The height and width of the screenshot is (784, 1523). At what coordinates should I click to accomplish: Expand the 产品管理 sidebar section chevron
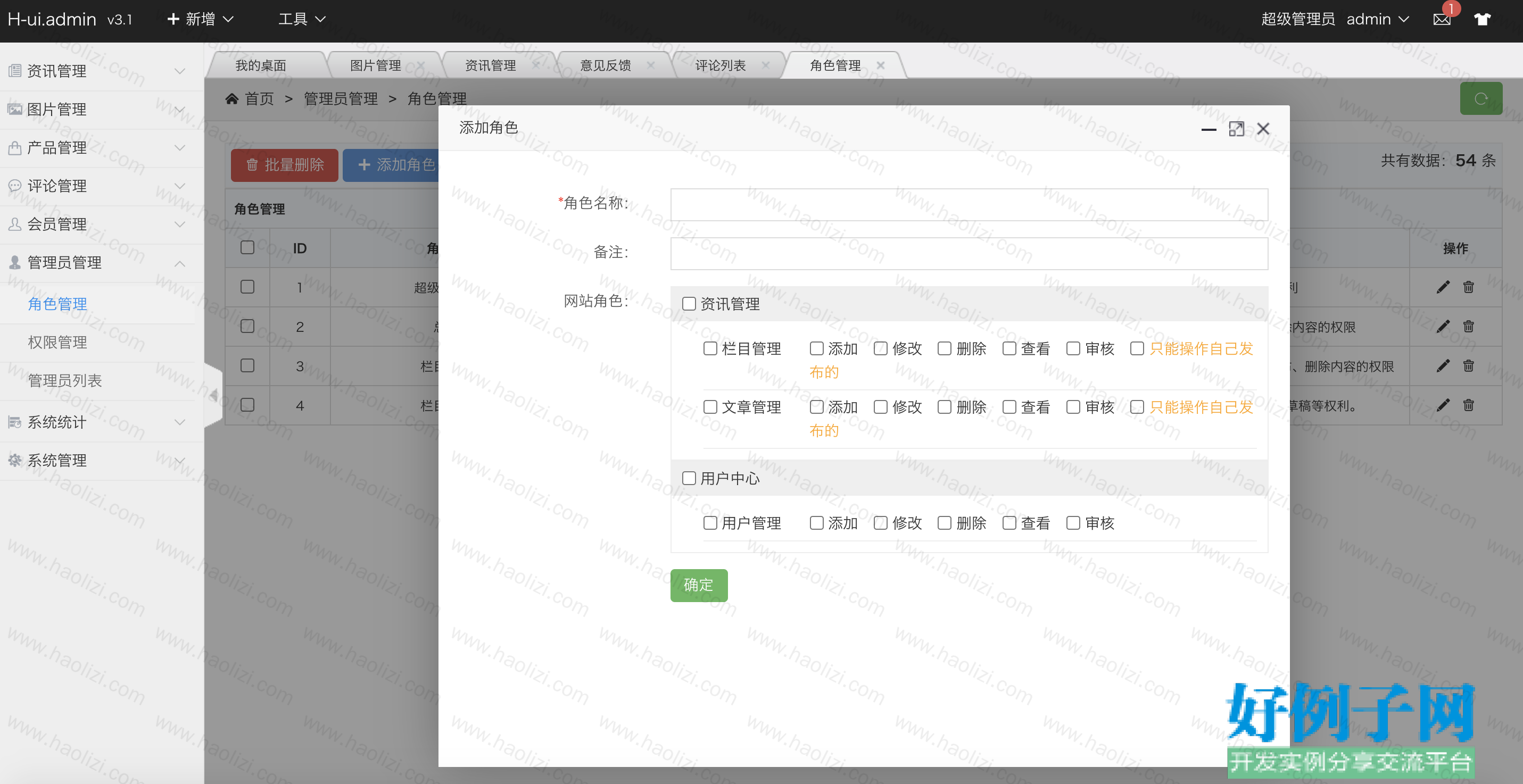[x=180, y=148]
